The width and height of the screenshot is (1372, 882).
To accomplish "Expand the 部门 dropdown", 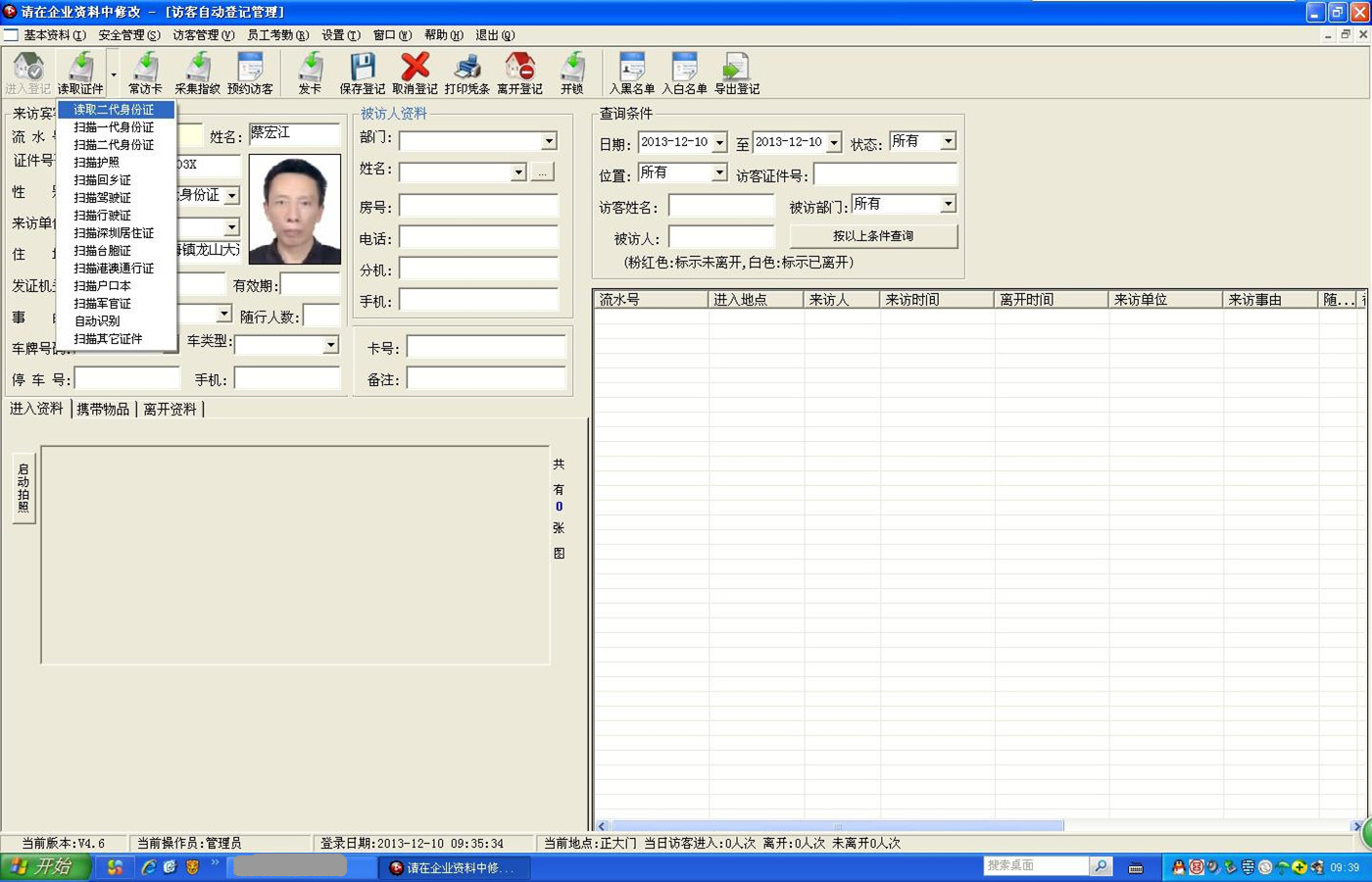I will [549, 141].
